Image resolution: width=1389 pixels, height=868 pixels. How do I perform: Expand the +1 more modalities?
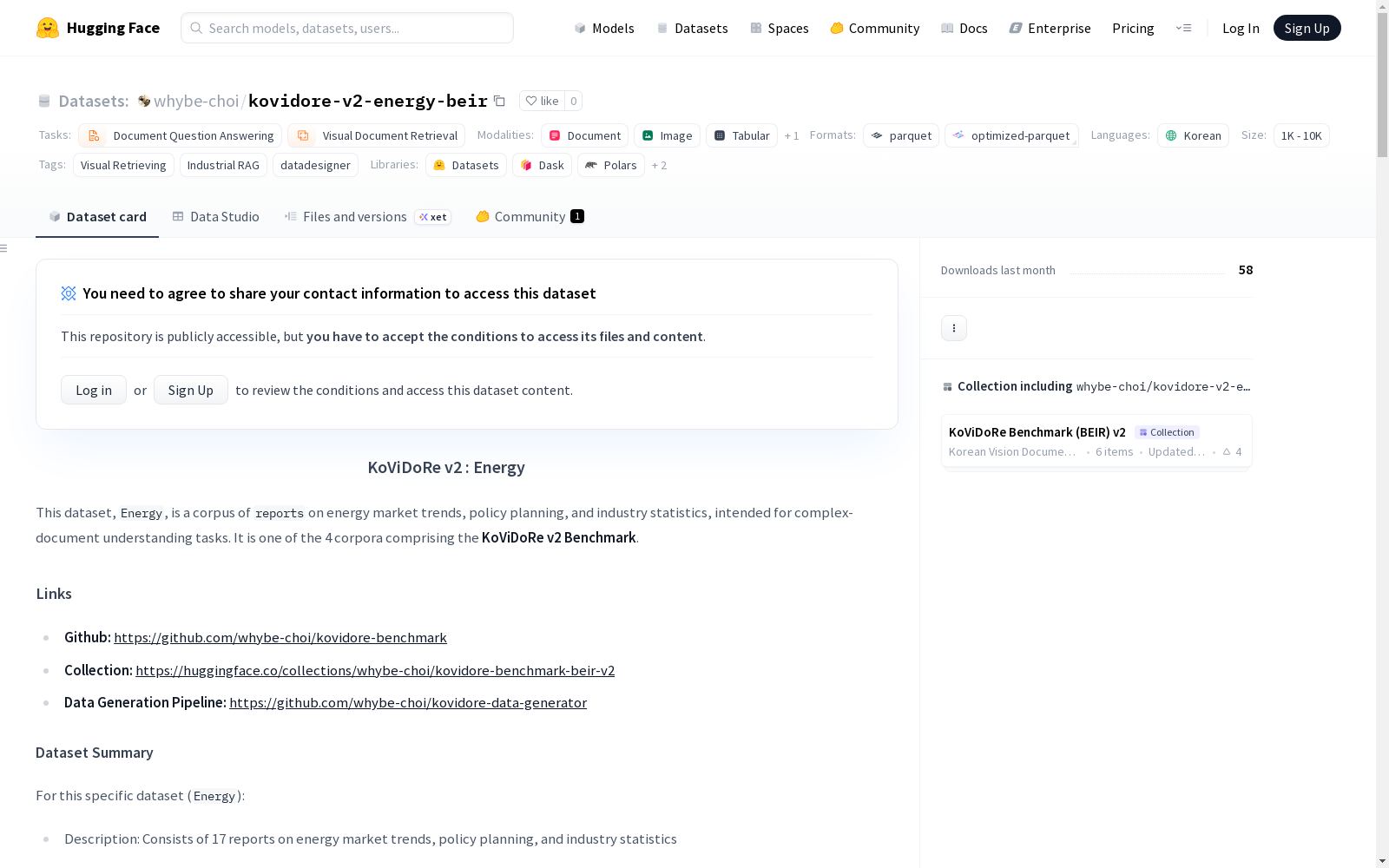pos(791,135)
